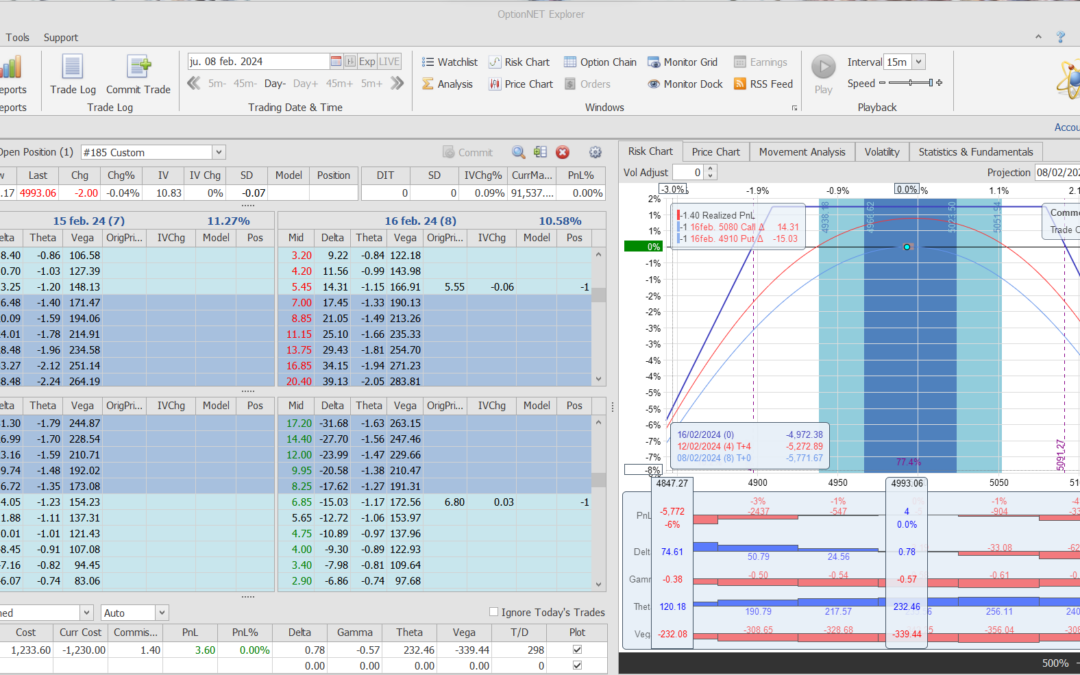1080x675 pixels.
Task: Click the Commit Trade icon
Action: (x=138, y=68)
